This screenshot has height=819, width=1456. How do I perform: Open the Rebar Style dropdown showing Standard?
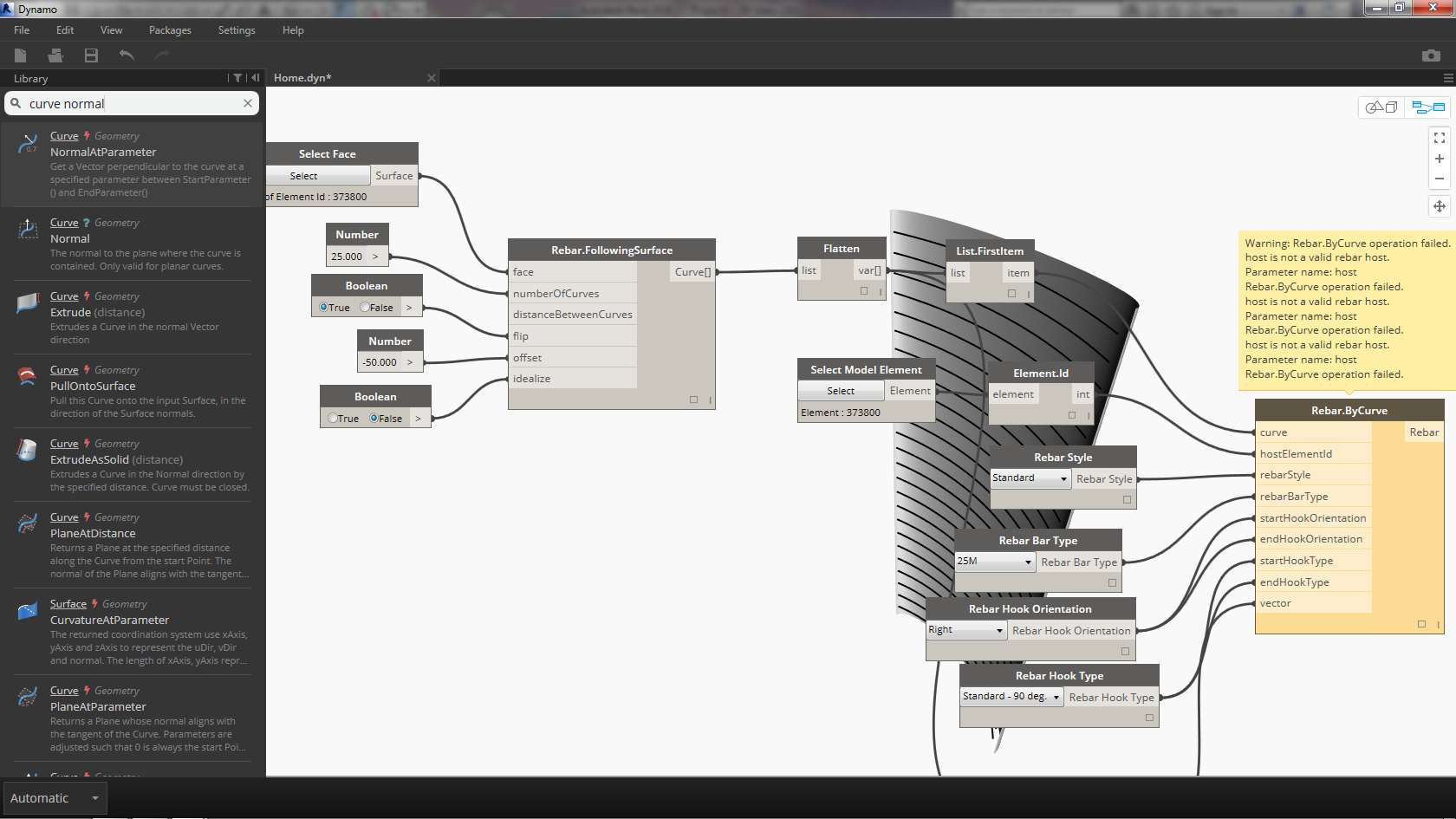click(x=1030, y=478)
